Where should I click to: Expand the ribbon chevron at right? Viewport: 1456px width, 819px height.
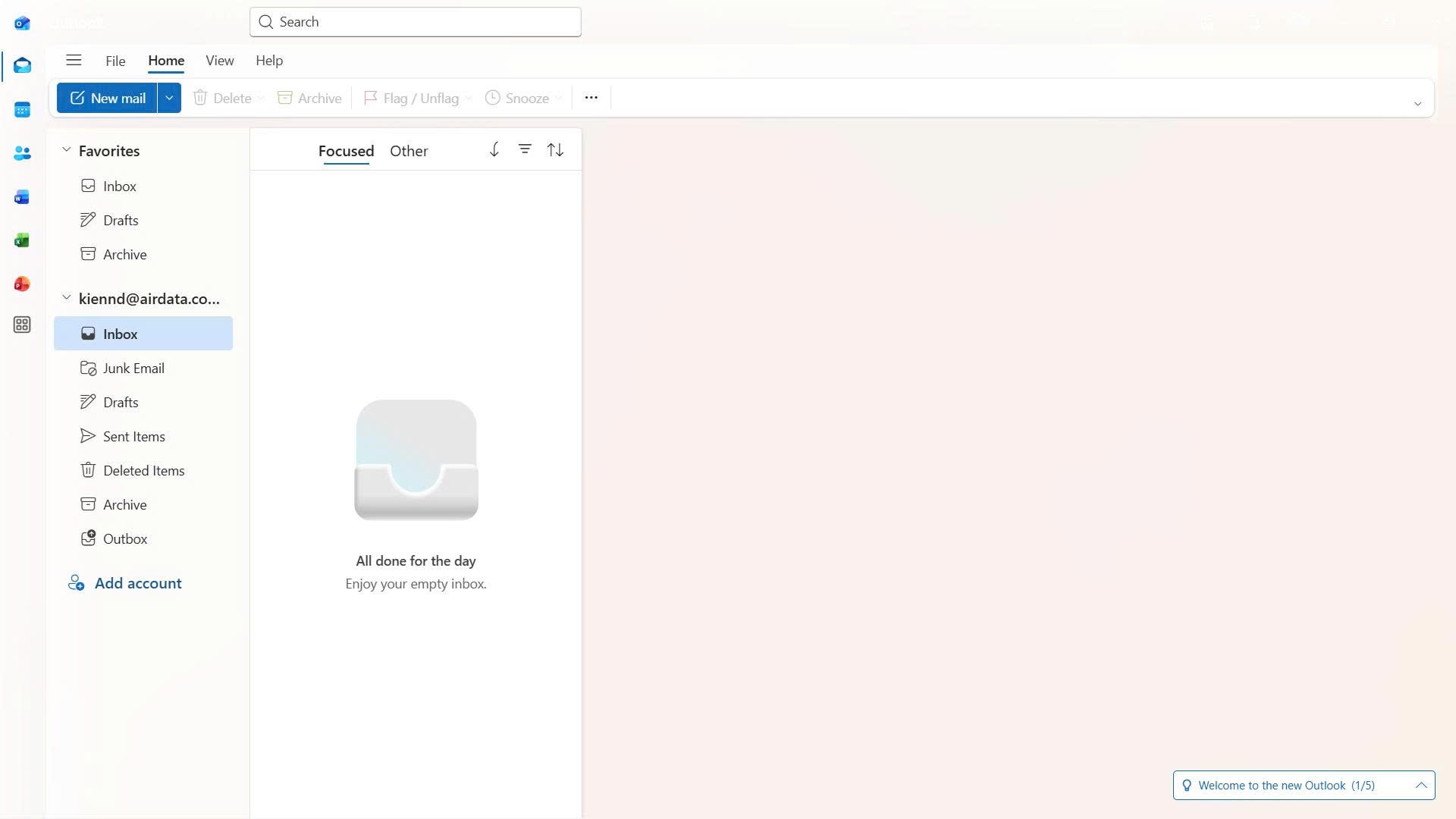[x=1417, y=104]
